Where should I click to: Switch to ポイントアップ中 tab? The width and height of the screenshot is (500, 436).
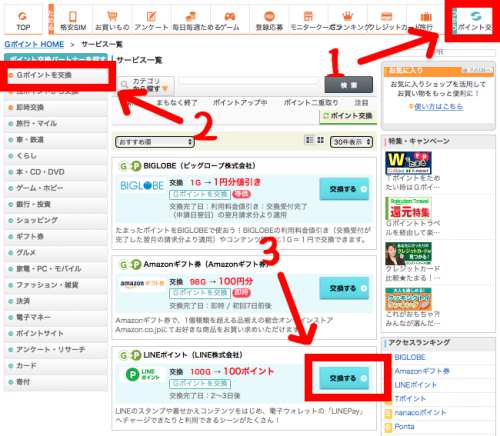coord(240,103)
